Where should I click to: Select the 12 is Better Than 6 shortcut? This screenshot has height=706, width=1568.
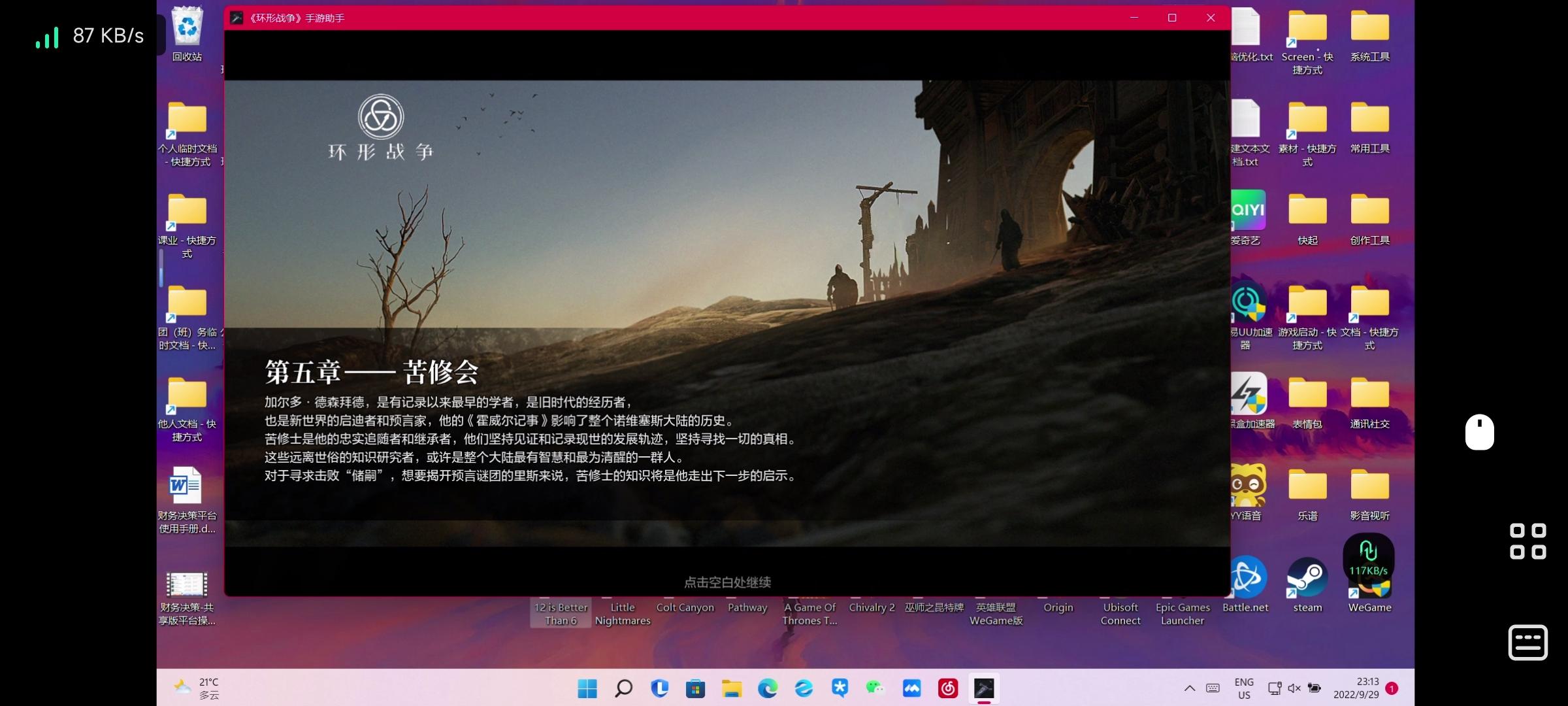click(561, 613)
